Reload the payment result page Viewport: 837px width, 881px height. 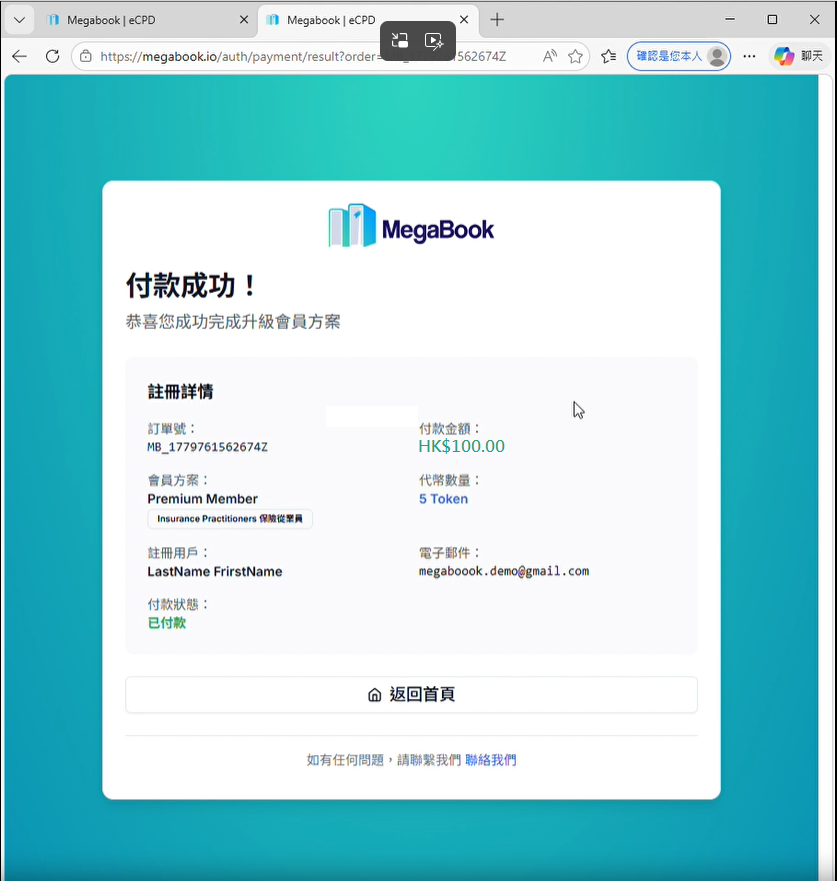click(x=52, y=56)
